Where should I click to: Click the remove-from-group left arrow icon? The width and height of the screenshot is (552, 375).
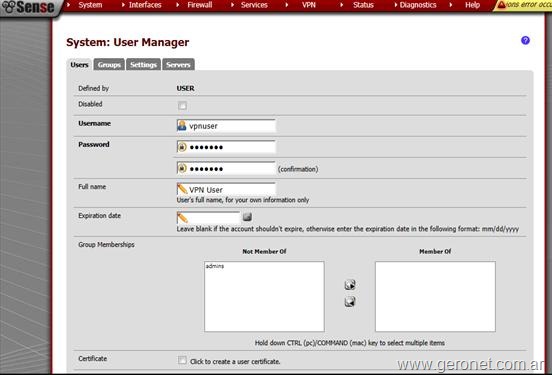pos(350,301)
